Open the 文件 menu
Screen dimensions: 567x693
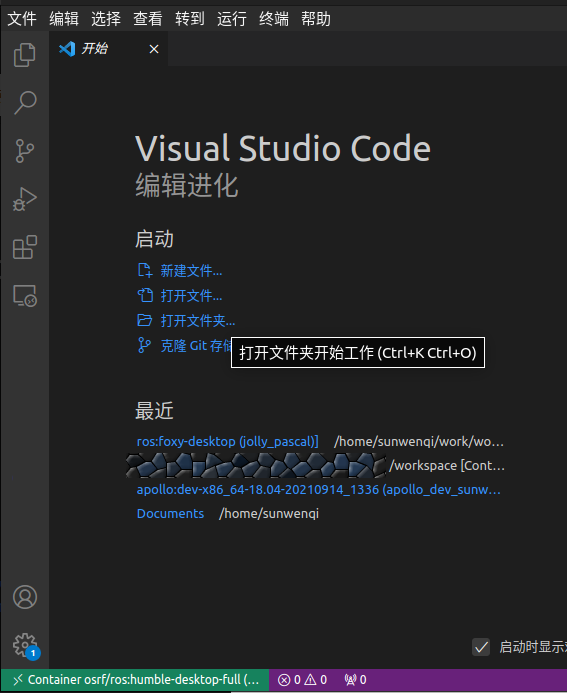pos(22,19)
